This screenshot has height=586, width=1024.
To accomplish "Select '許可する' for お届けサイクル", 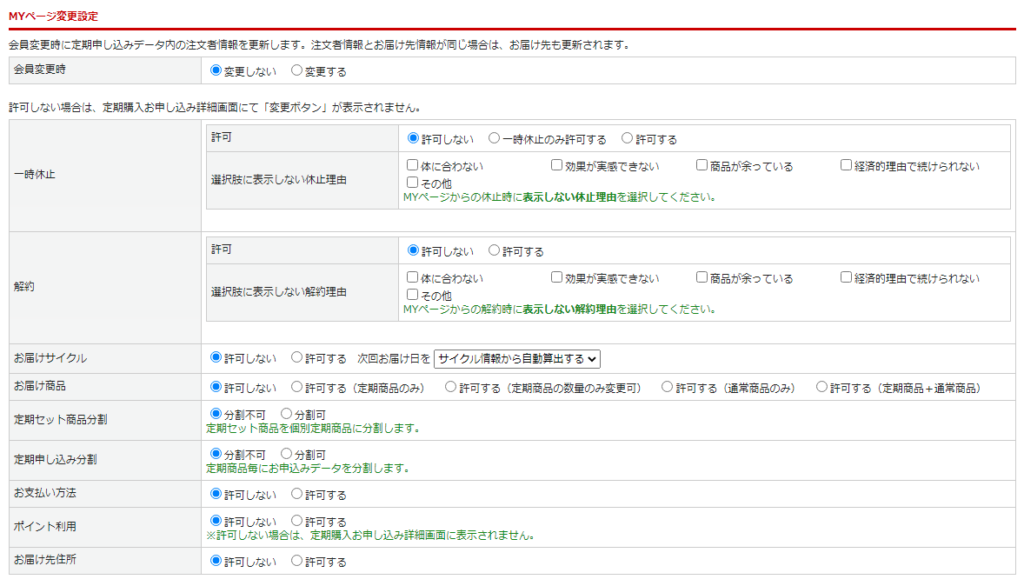I will (x=297, y=357).
